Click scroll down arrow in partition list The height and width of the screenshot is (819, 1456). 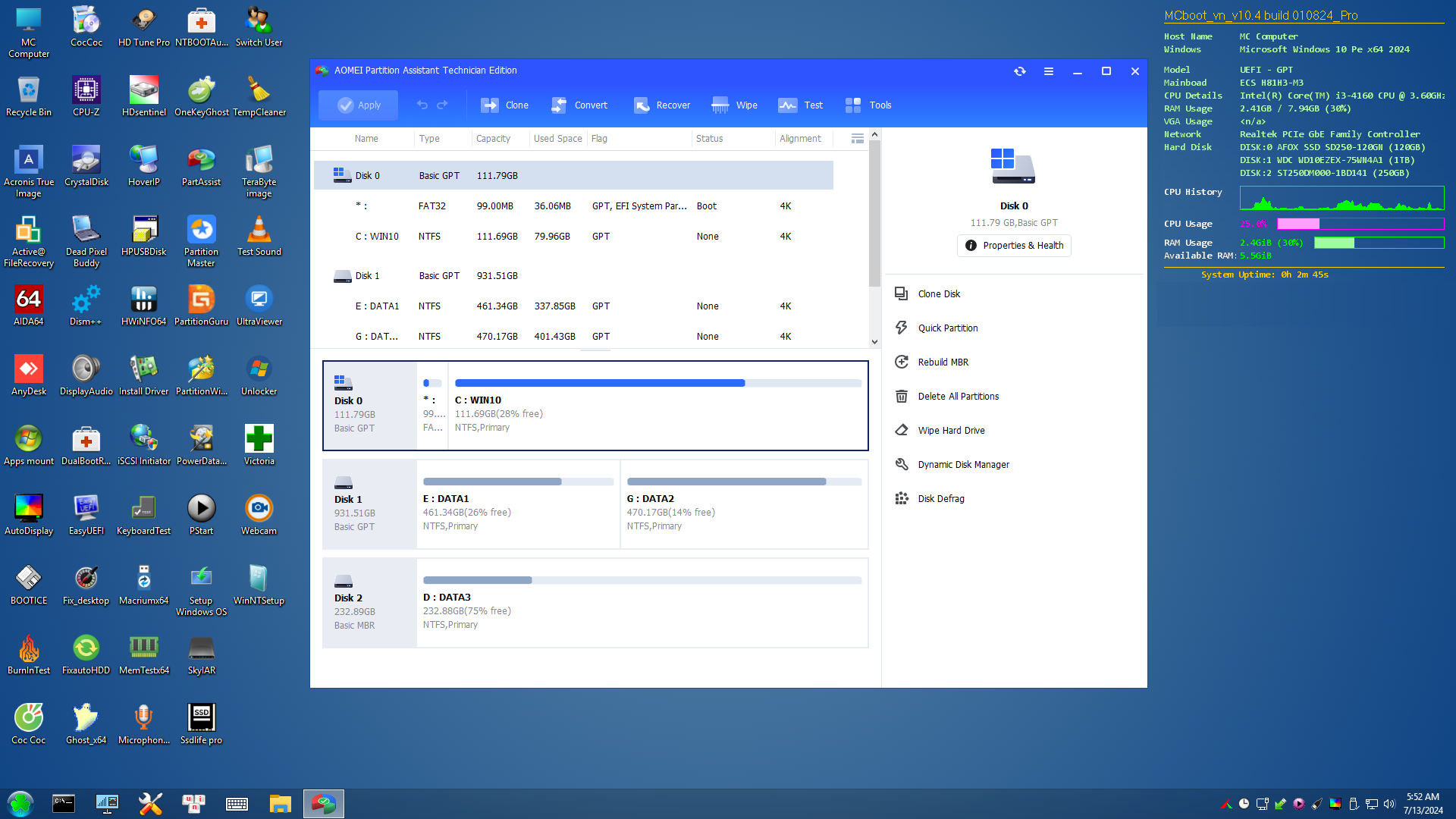874,342
